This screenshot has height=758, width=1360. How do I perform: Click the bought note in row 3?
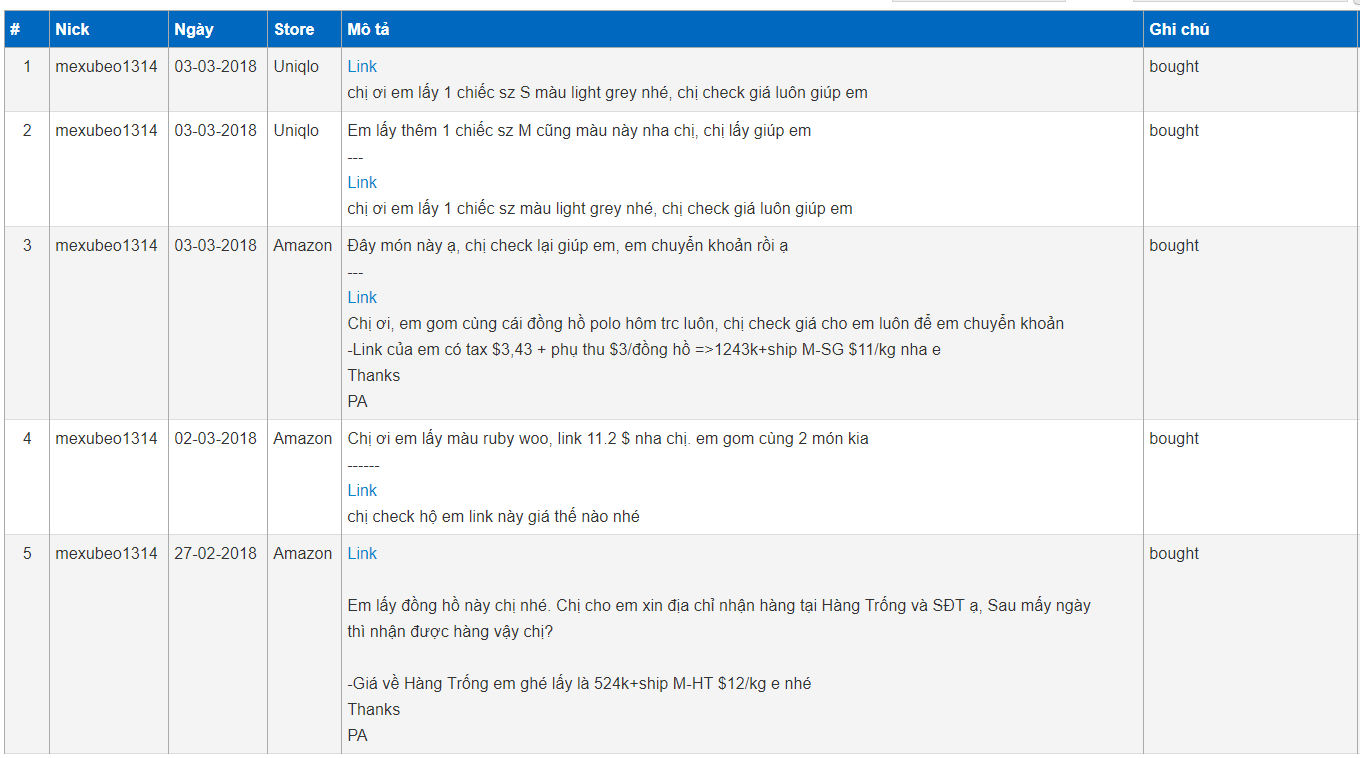(x=1174, y=246)
